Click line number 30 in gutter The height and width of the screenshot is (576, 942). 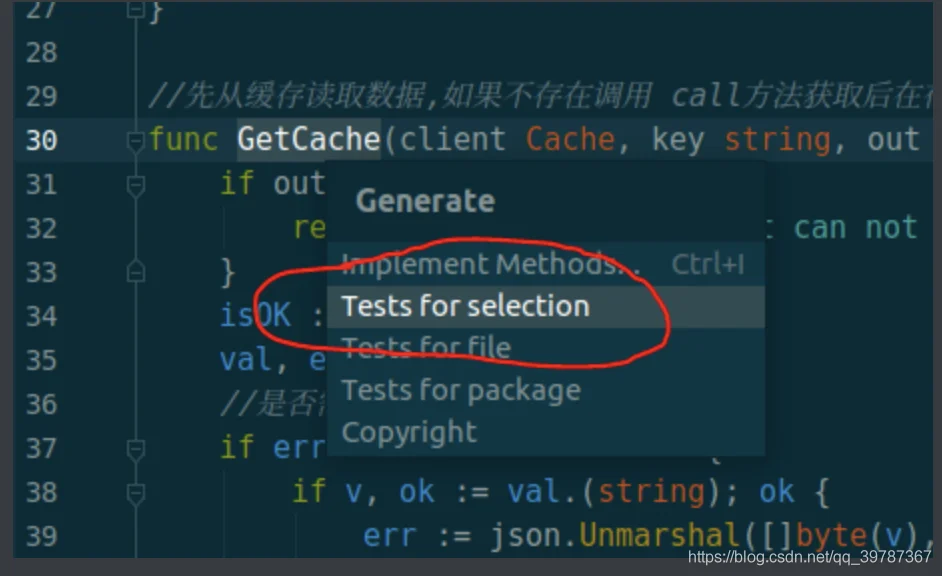[41, 141]
